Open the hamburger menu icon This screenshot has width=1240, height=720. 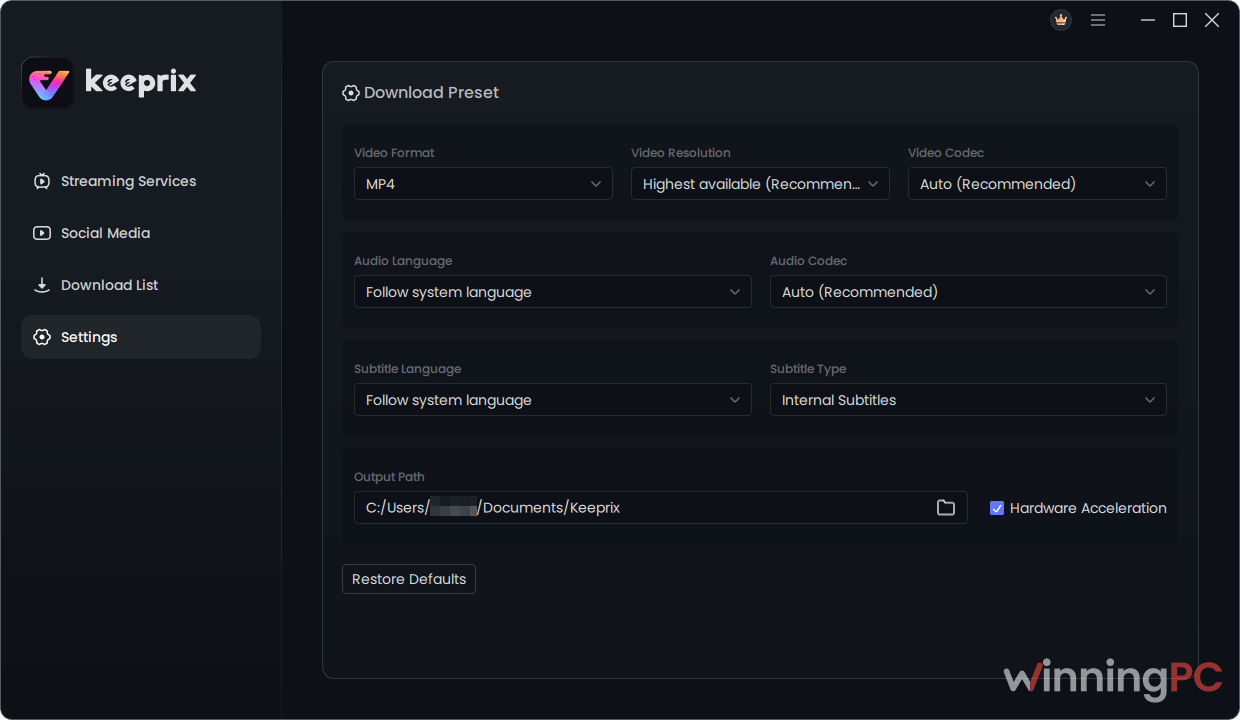(x=1098, y=20)
